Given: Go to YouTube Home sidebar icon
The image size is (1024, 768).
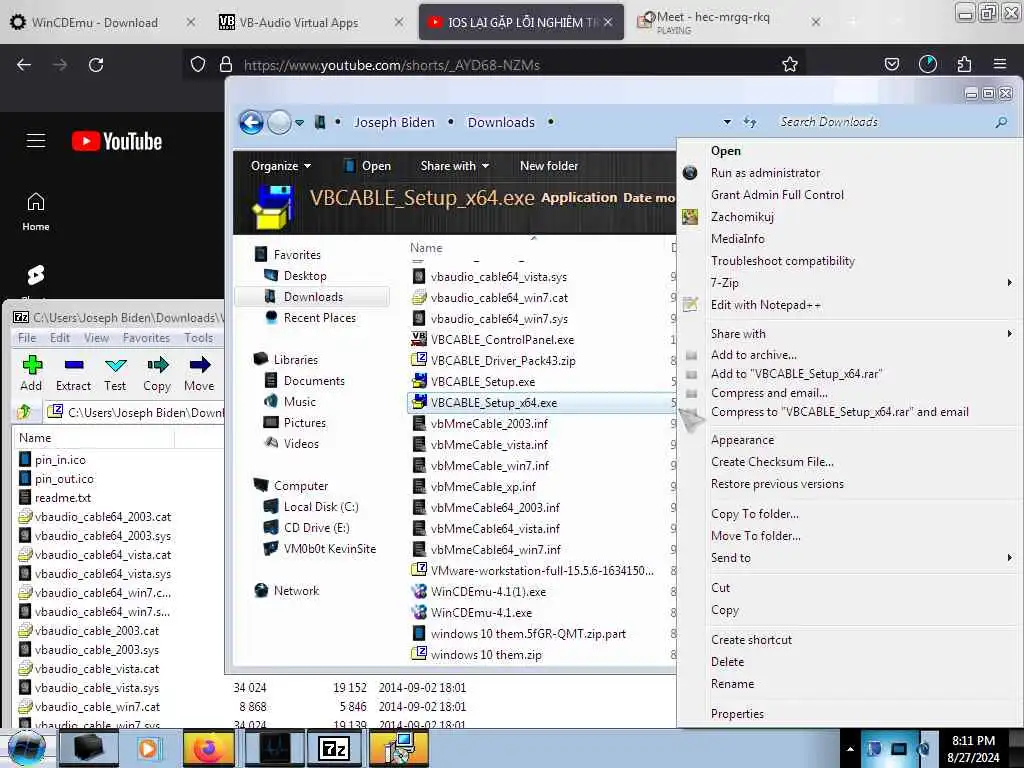Looking at the screenshot, I should [x=36, y=212].
